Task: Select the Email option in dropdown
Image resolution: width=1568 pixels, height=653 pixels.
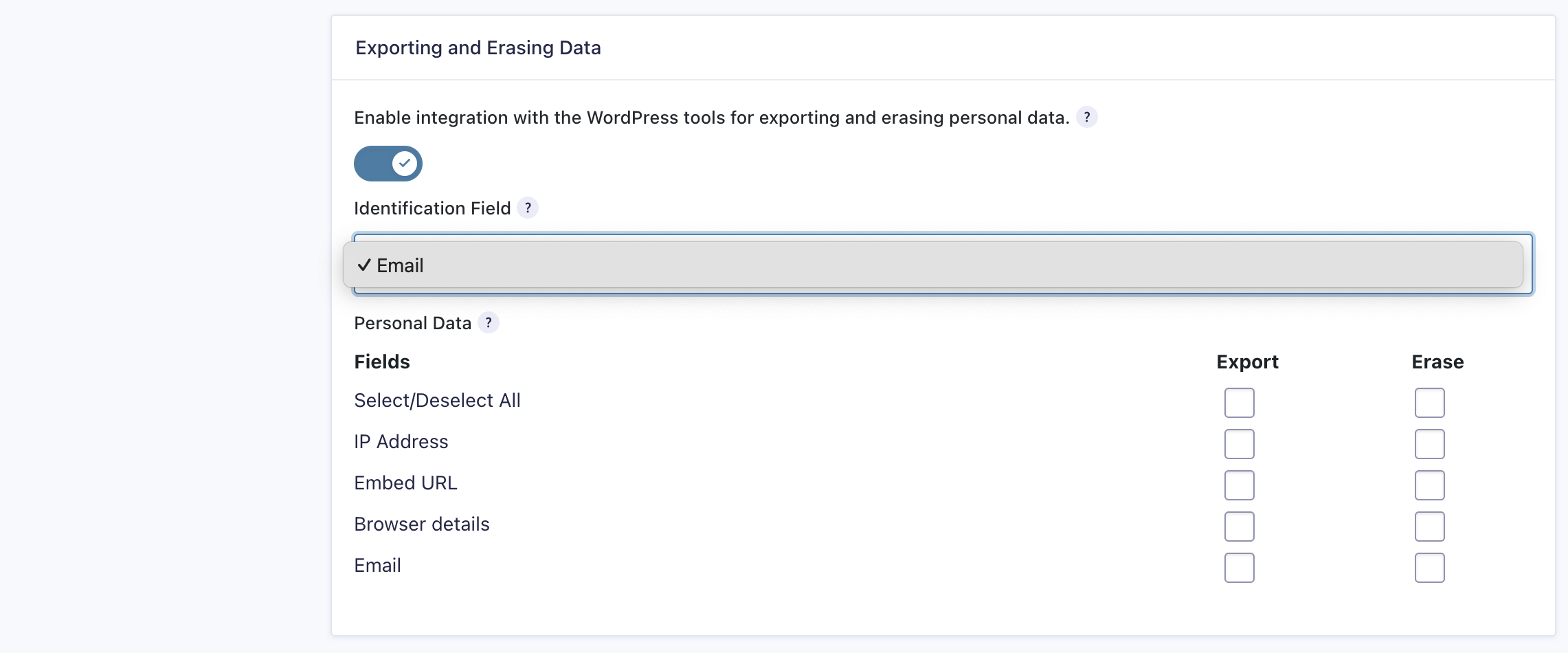Action: (x=400, y=265)
